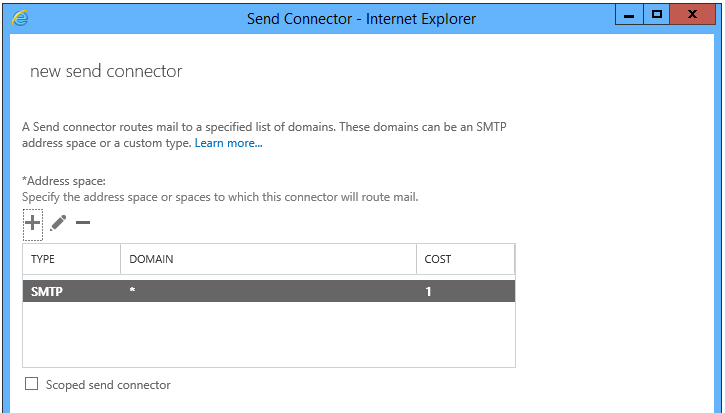Click the new send connector heading
The height and width of the screenshot is (413, 725).
click(106, 71)
